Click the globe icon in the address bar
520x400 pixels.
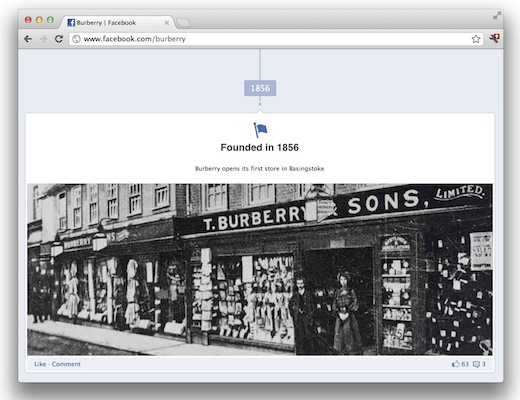pos(76,39)
